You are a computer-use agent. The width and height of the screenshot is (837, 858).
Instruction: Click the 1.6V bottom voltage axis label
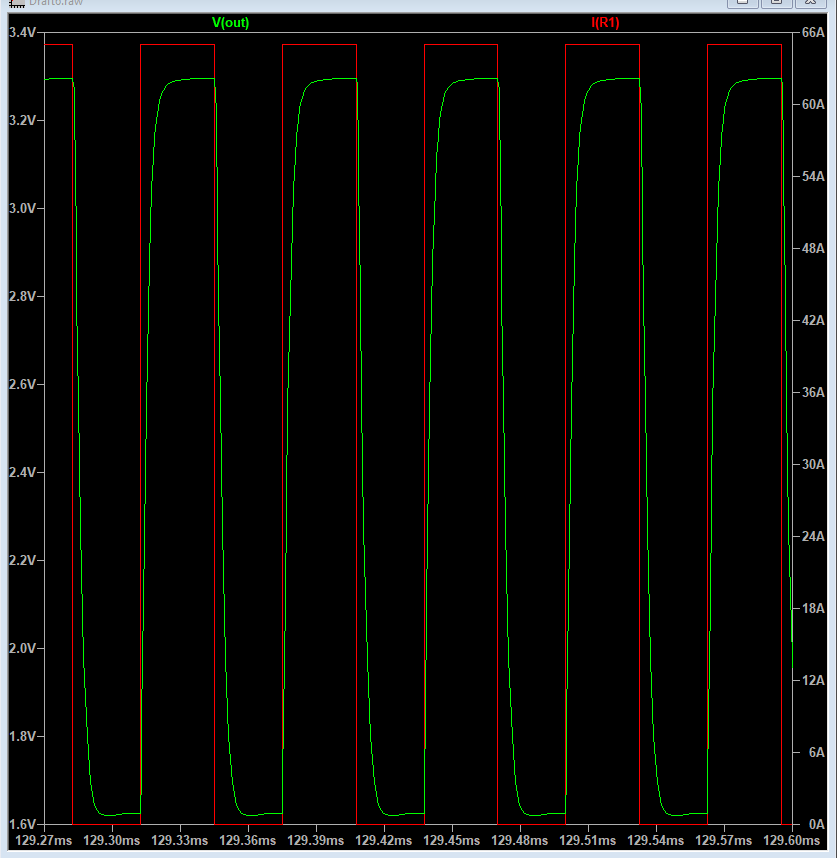[23, 824]
